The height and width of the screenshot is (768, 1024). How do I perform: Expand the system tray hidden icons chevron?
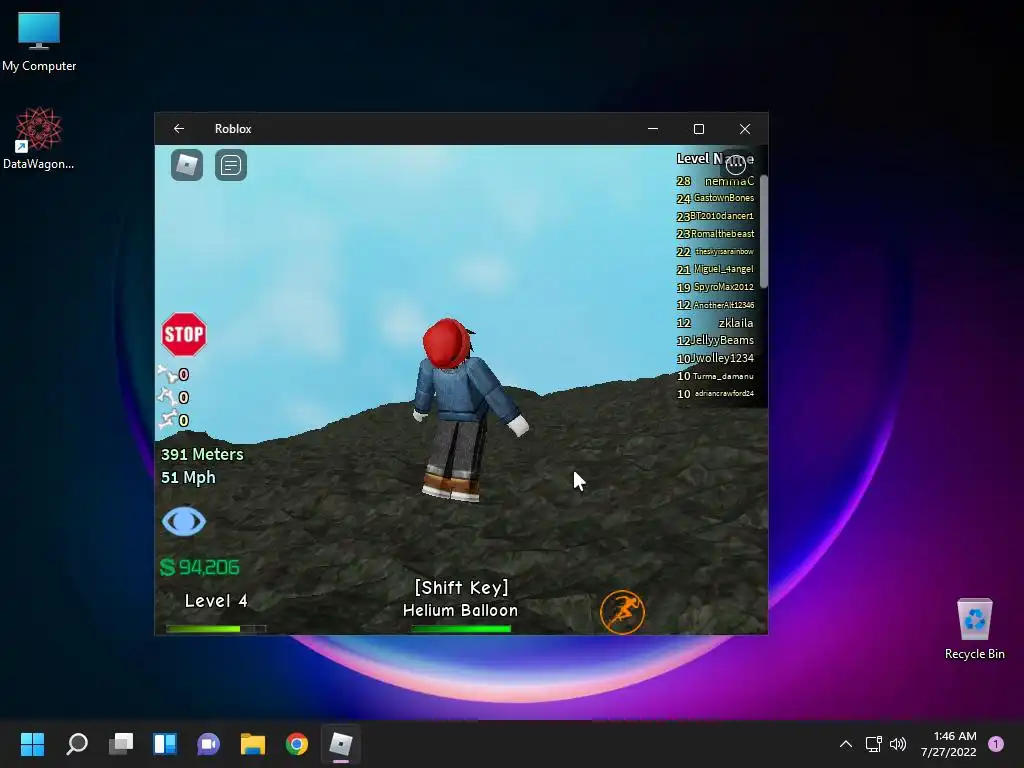coord(846,744)
